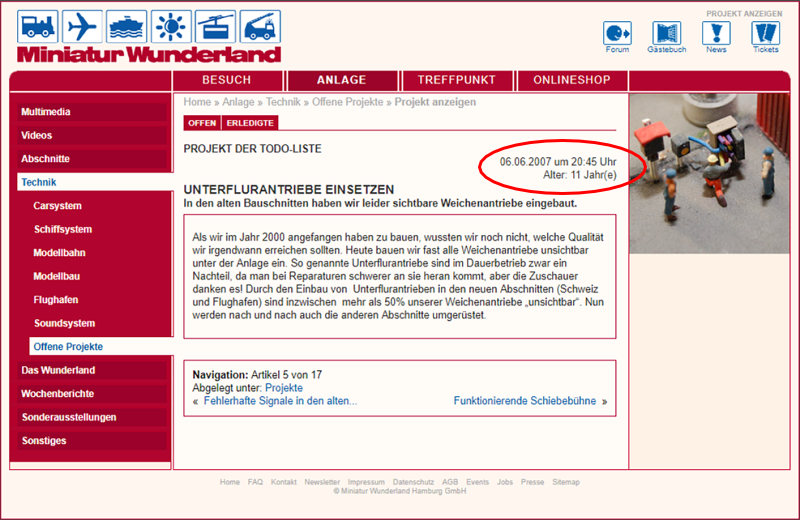
Task: Open the BESUCH main tab
Action: coord(227,80)
